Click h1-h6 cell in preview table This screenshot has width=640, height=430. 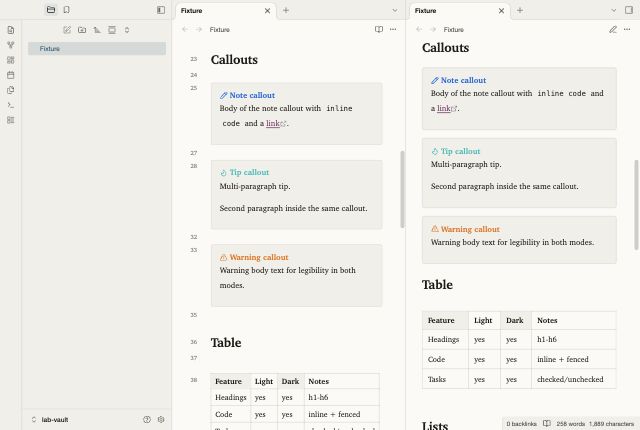[574, 339]
